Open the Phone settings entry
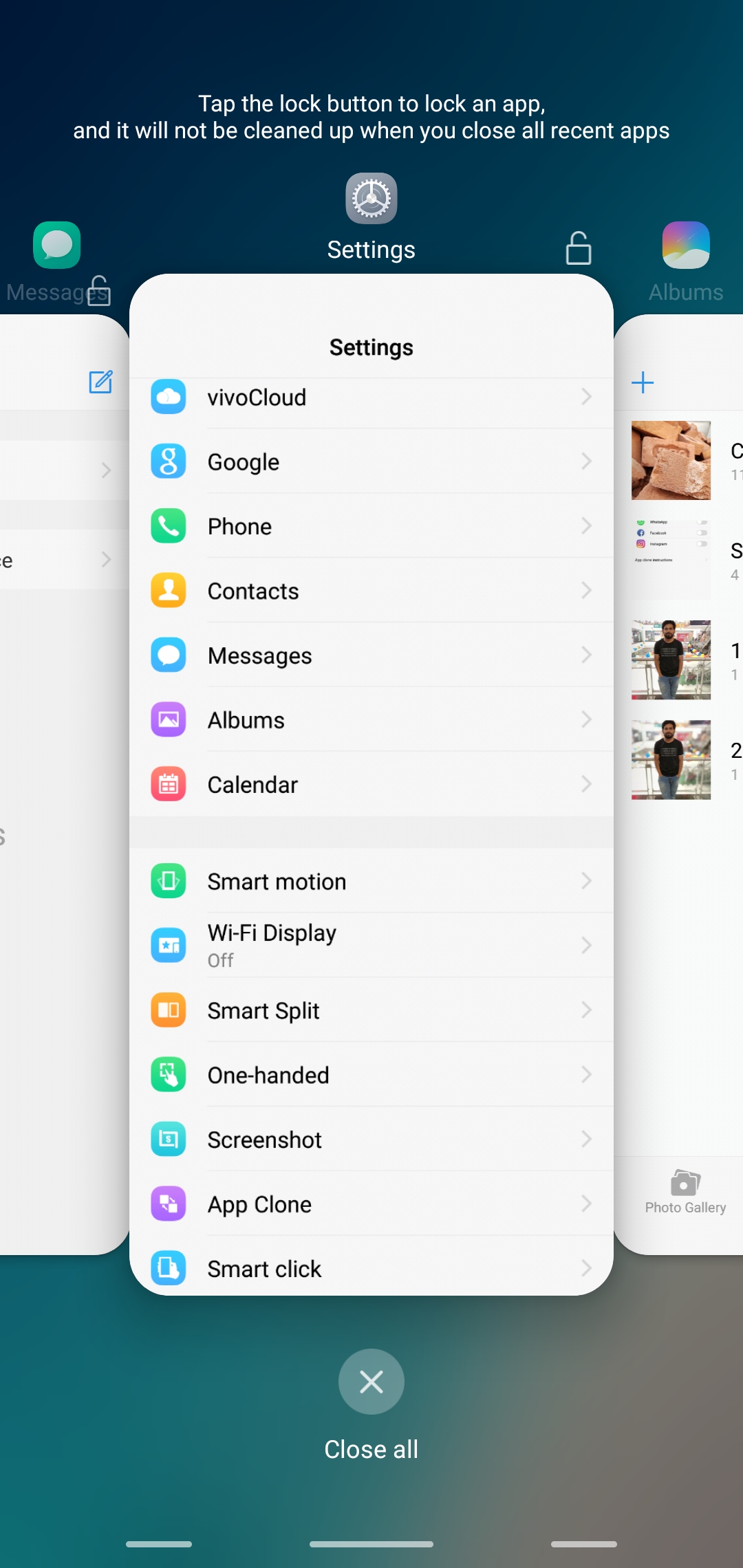This screenshot has width=743, height=1568. (371, 526)
